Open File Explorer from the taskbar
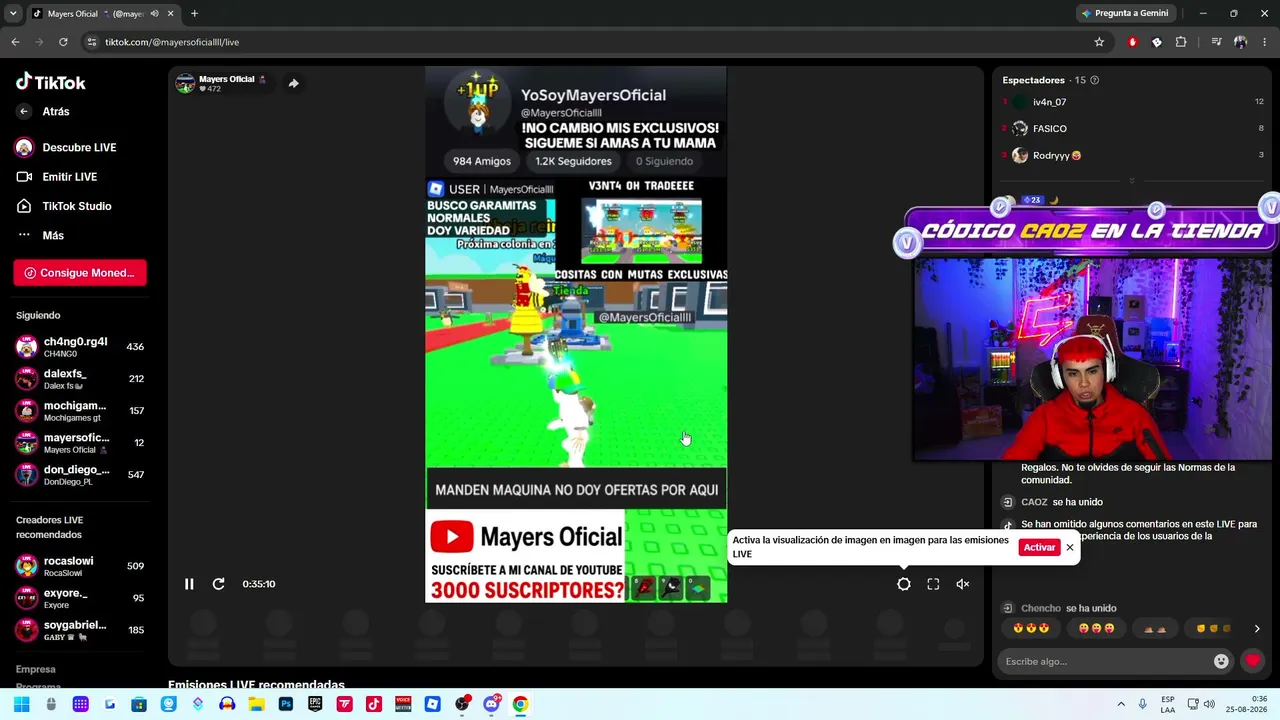 pos(256,704)
